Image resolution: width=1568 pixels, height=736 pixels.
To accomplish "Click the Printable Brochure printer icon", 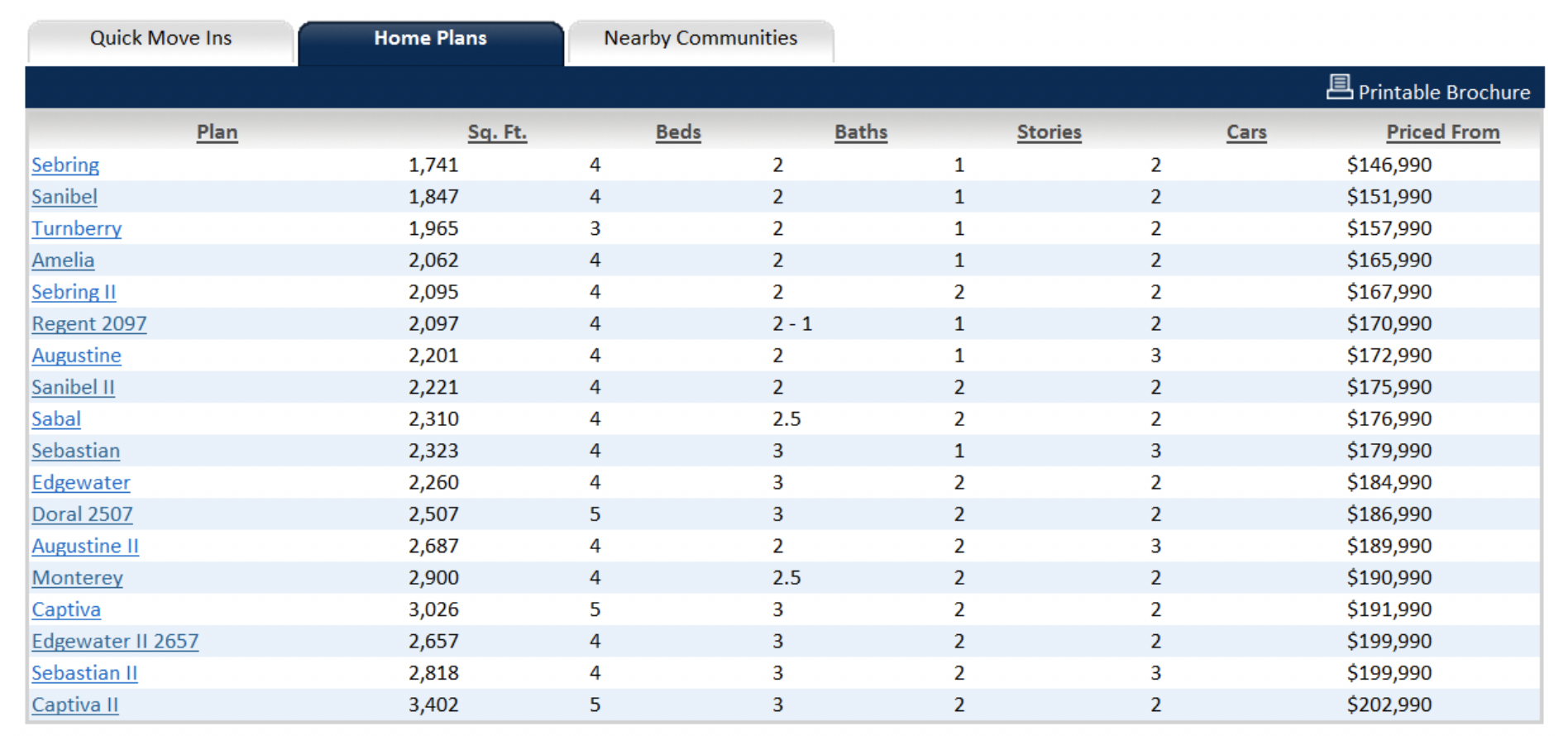I will (1339, 87).
